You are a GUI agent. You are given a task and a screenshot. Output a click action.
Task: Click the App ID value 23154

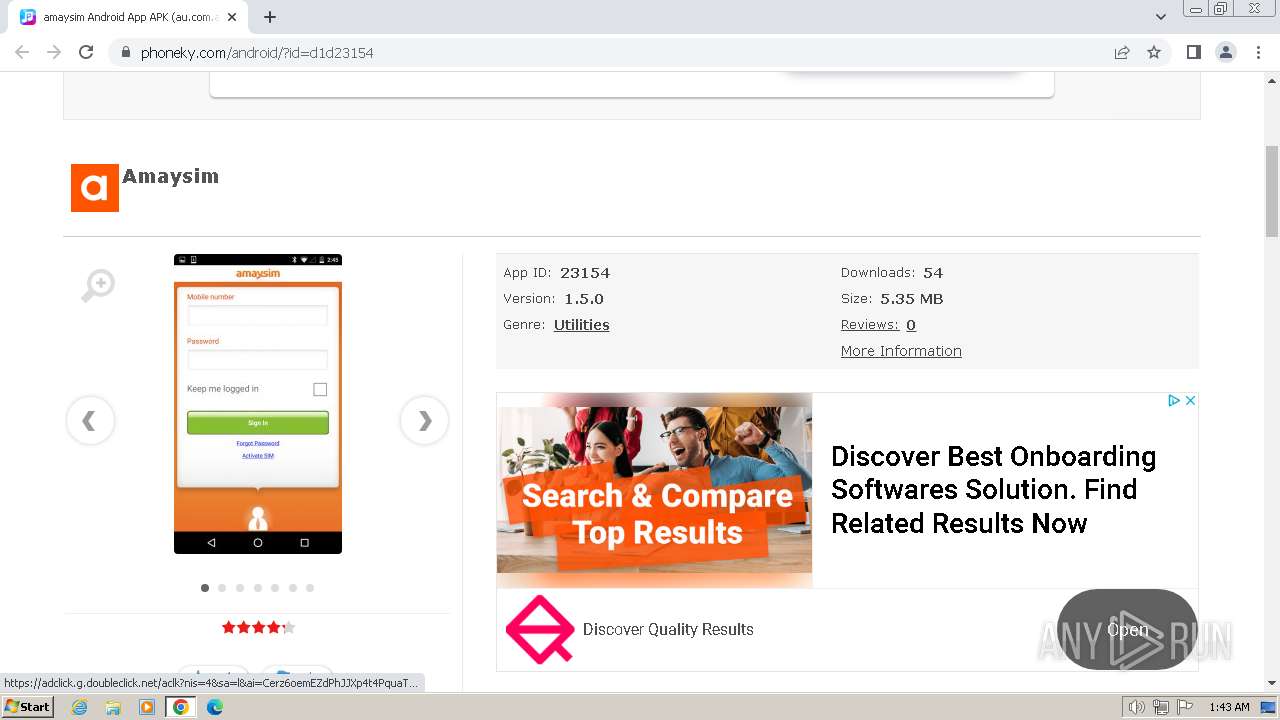click(585, 273)
